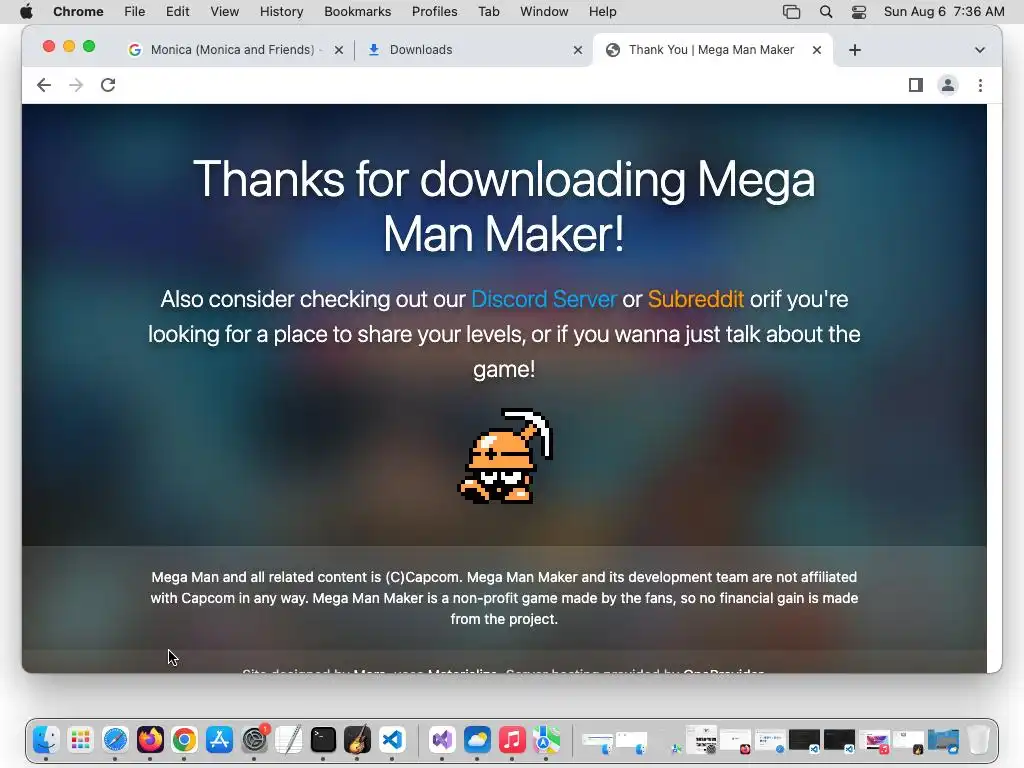Image resolution: width=1024 pixels, height=768 pixels.
Task: Launch Safari from the dock
Action: tap(115, 740)
